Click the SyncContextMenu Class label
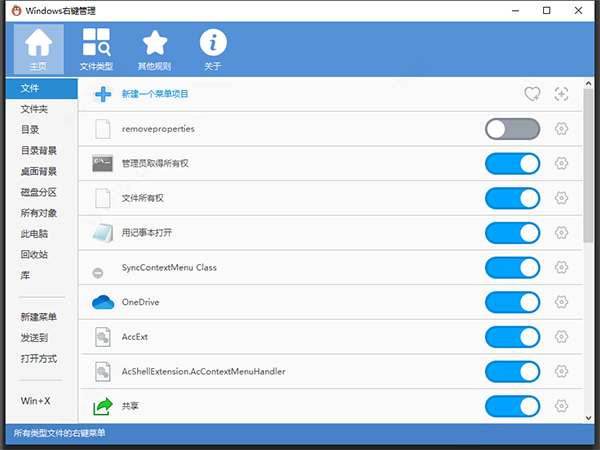600x450 pixels. (x=169, y=267)
